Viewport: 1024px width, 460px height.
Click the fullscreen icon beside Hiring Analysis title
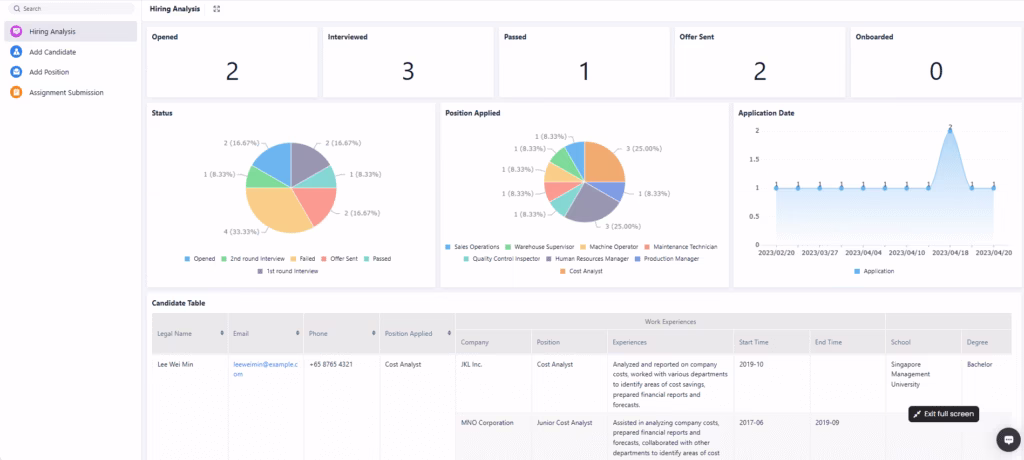pyautogui.click(x=217, y=9)
